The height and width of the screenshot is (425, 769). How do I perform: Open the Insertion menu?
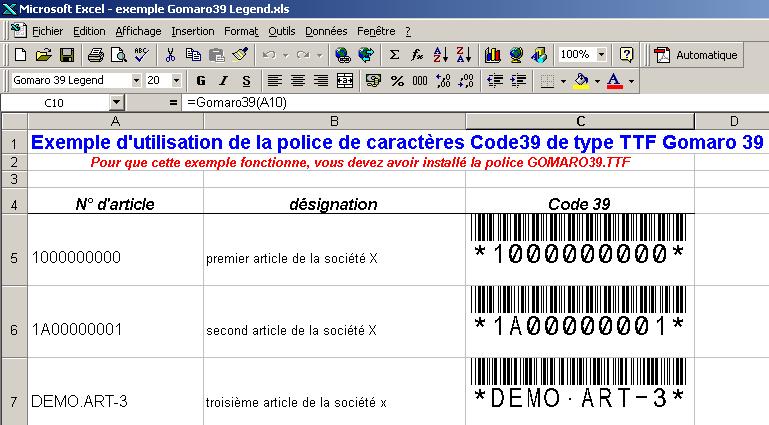coord(193,31)
